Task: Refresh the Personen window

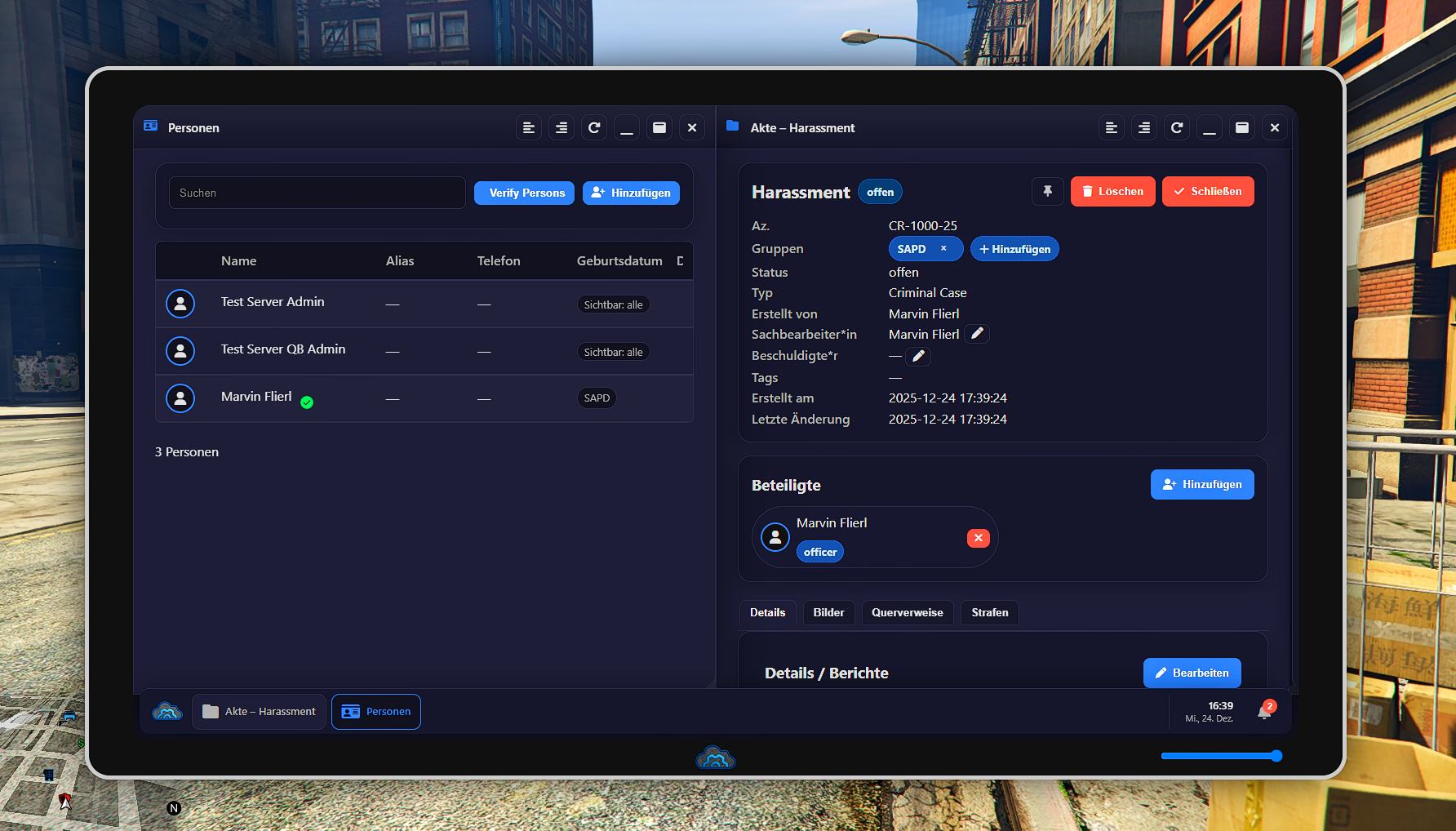Action: point(594,128)
